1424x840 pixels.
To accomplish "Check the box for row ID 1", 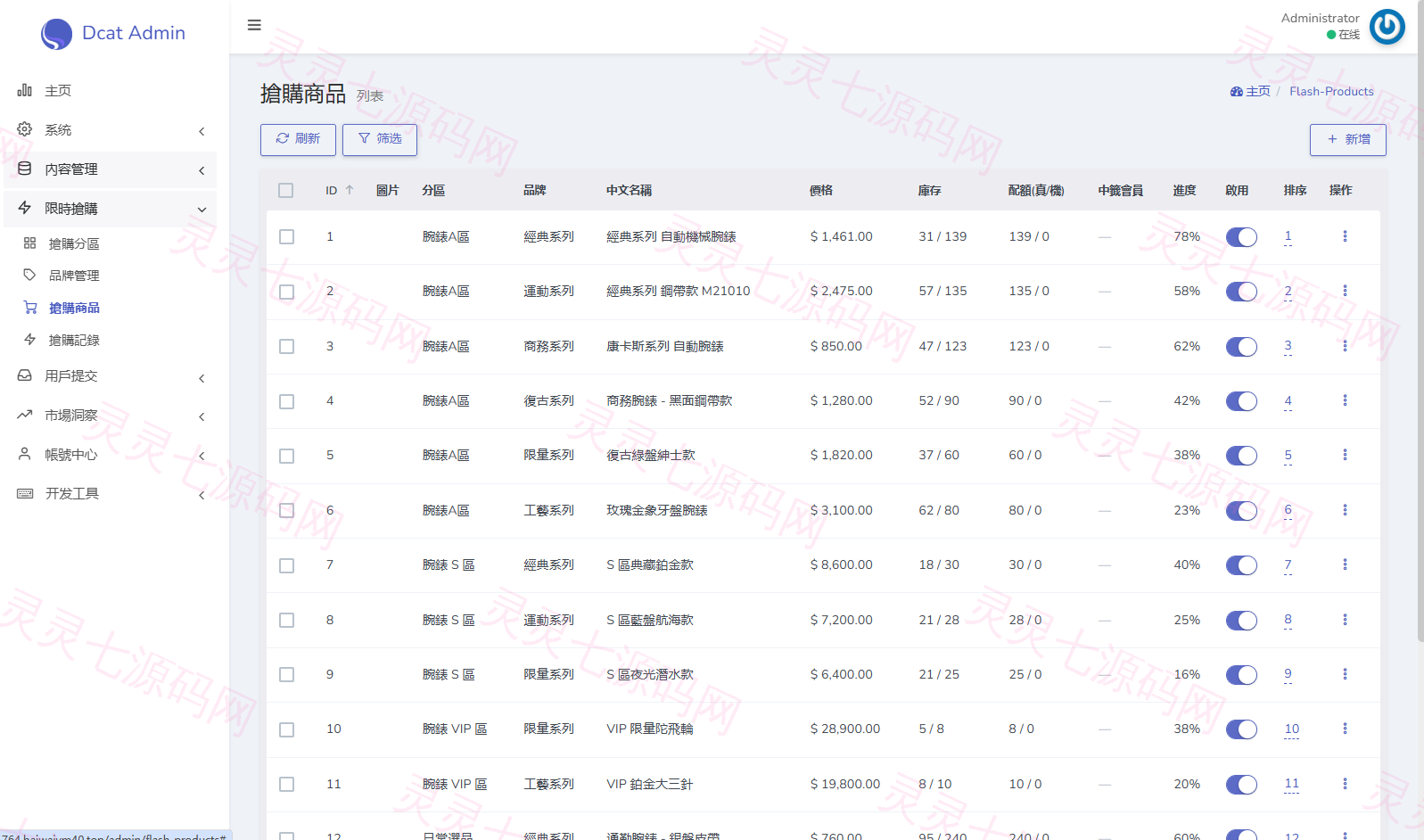I will tap(286, 236).
